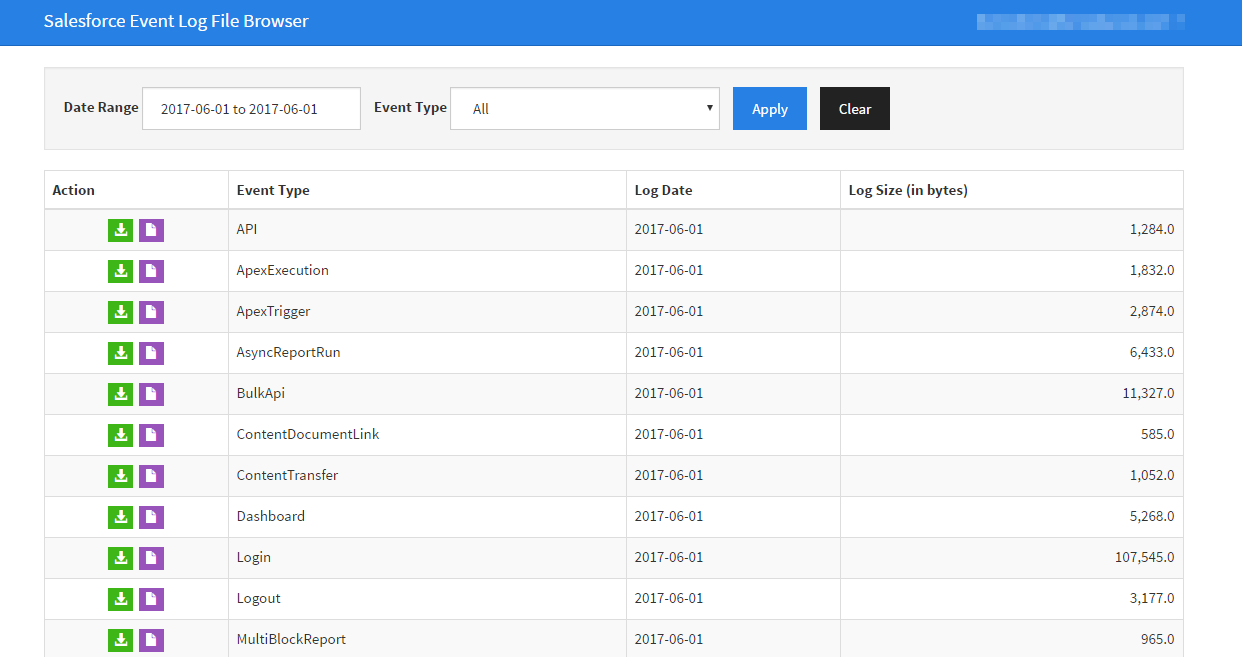Open the Event Type dropdown
Screen dimensions: 1242x657
point(585,108)
